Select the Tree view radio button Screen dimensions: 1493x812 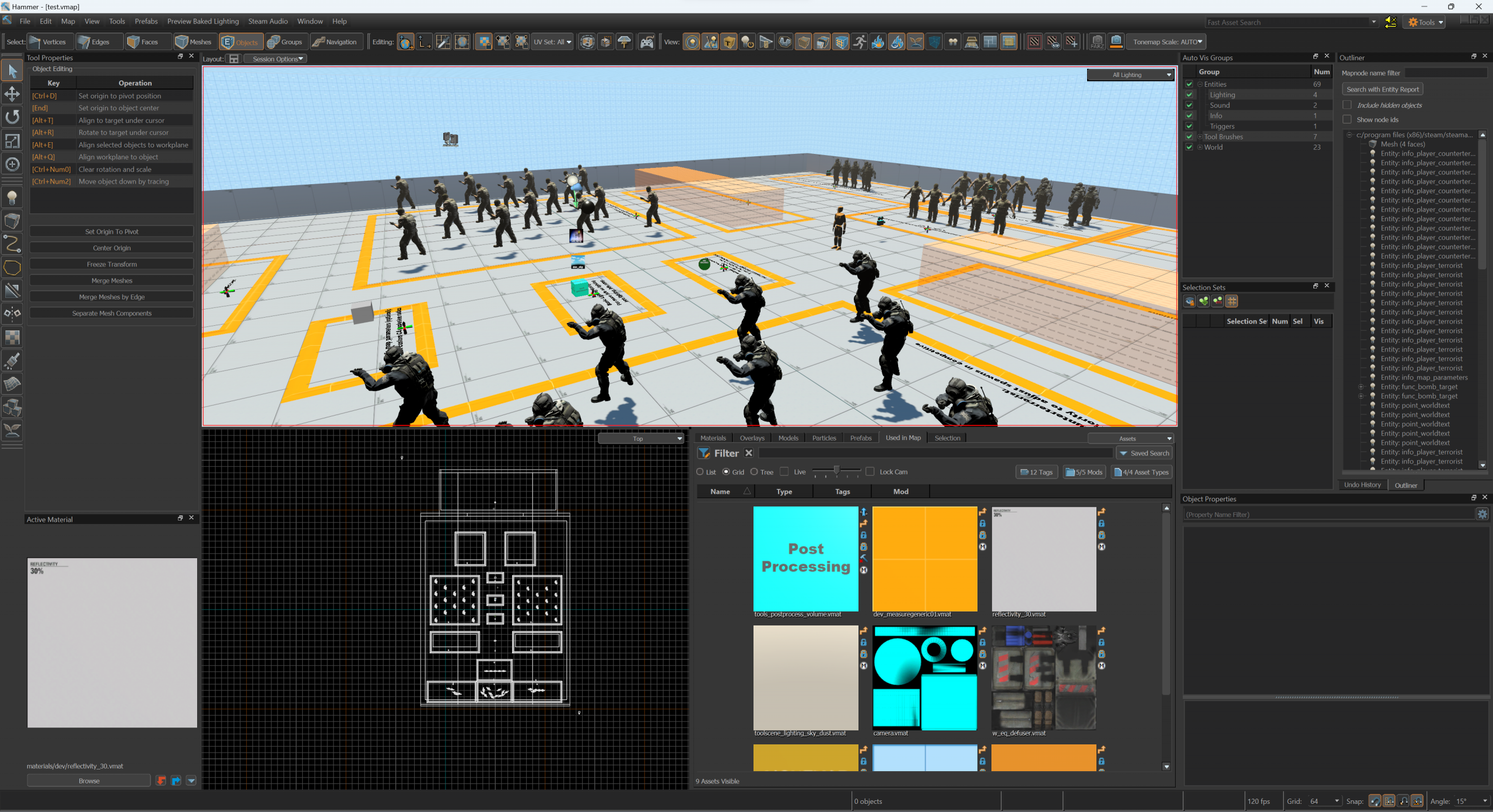coord(754,472)
